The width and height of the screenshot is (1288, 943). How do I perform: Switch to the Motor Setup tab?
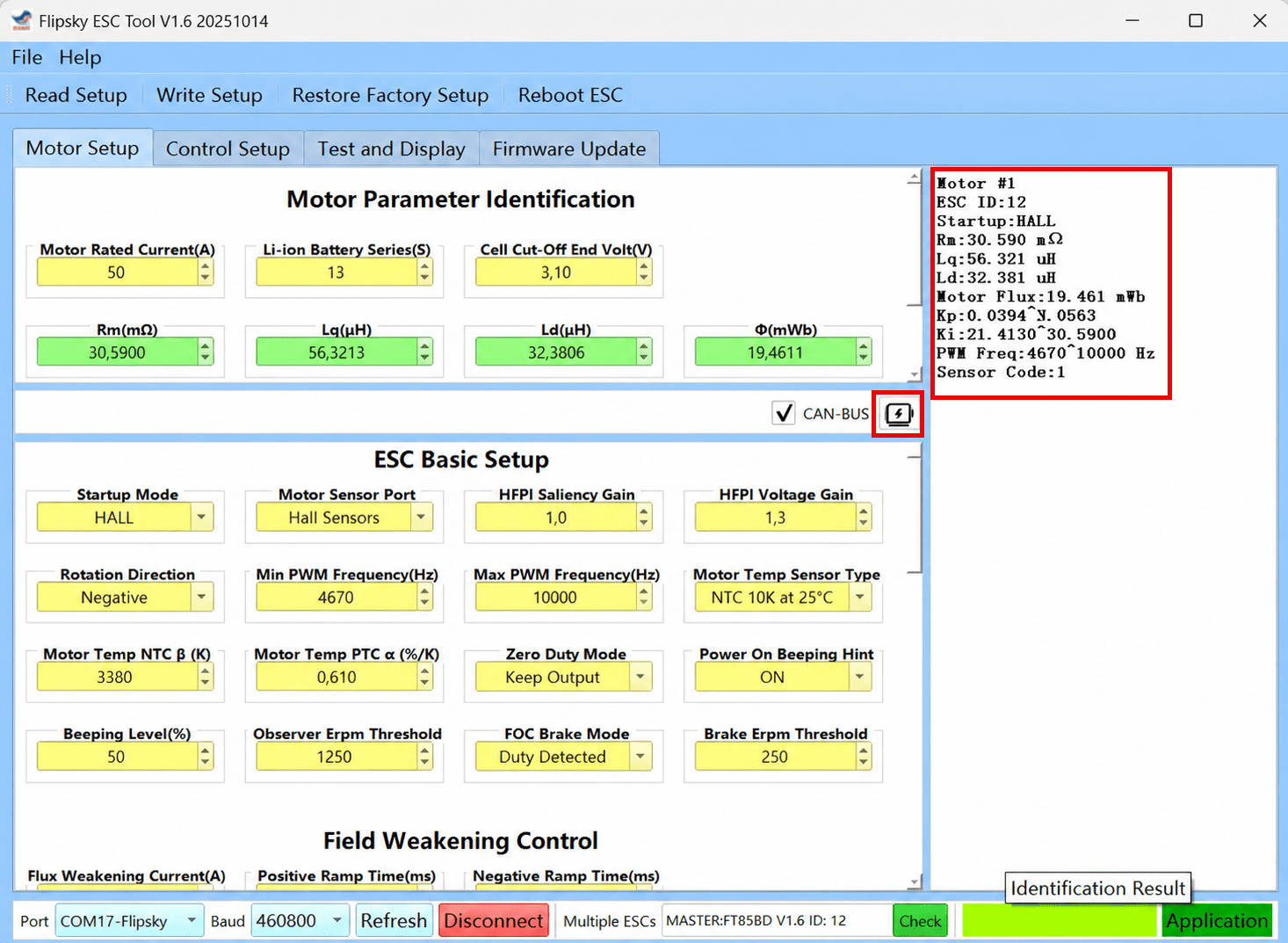click(83, 148)
